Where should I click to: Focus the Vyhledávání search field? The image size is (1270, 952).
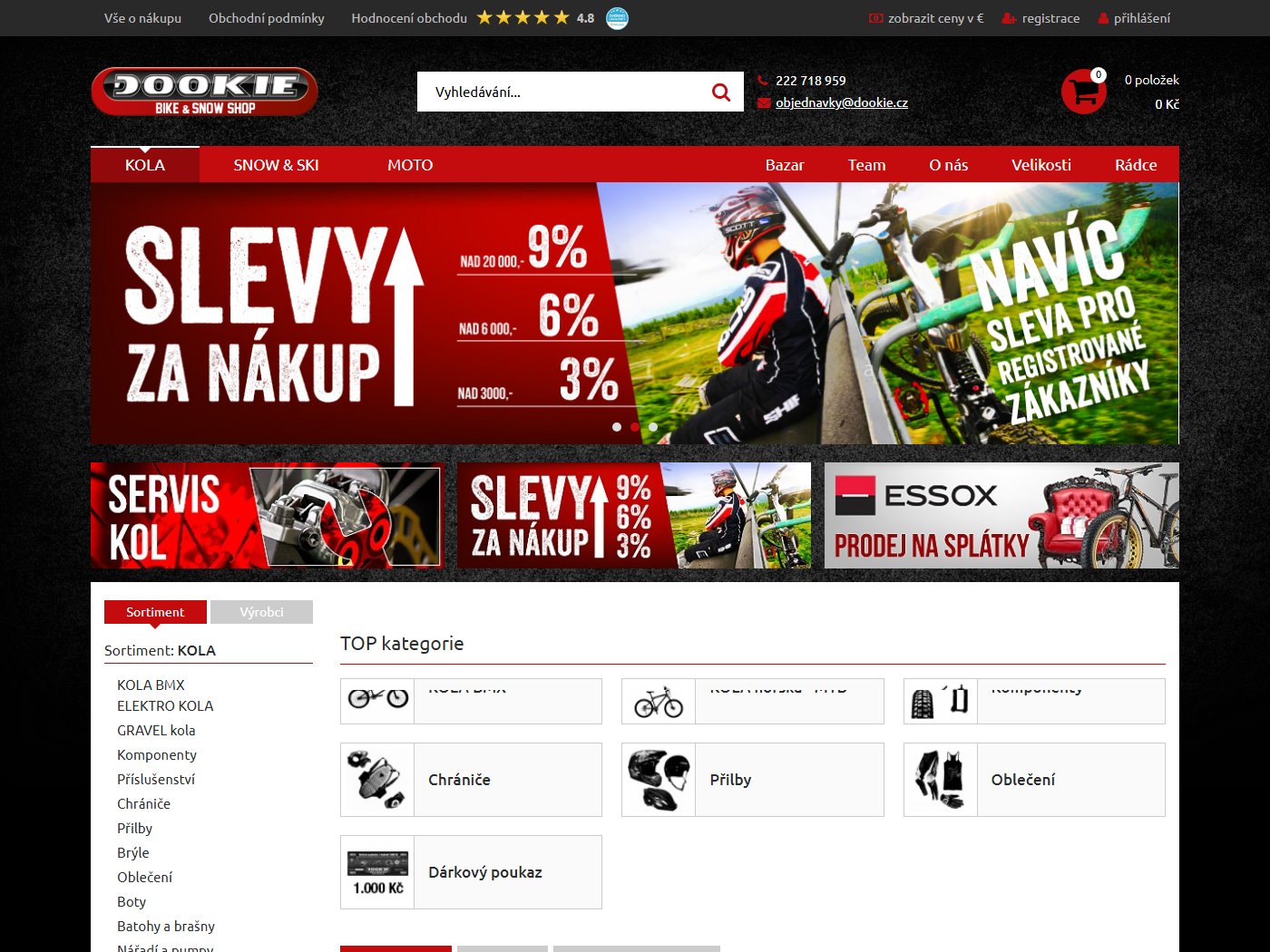[562, 92]
